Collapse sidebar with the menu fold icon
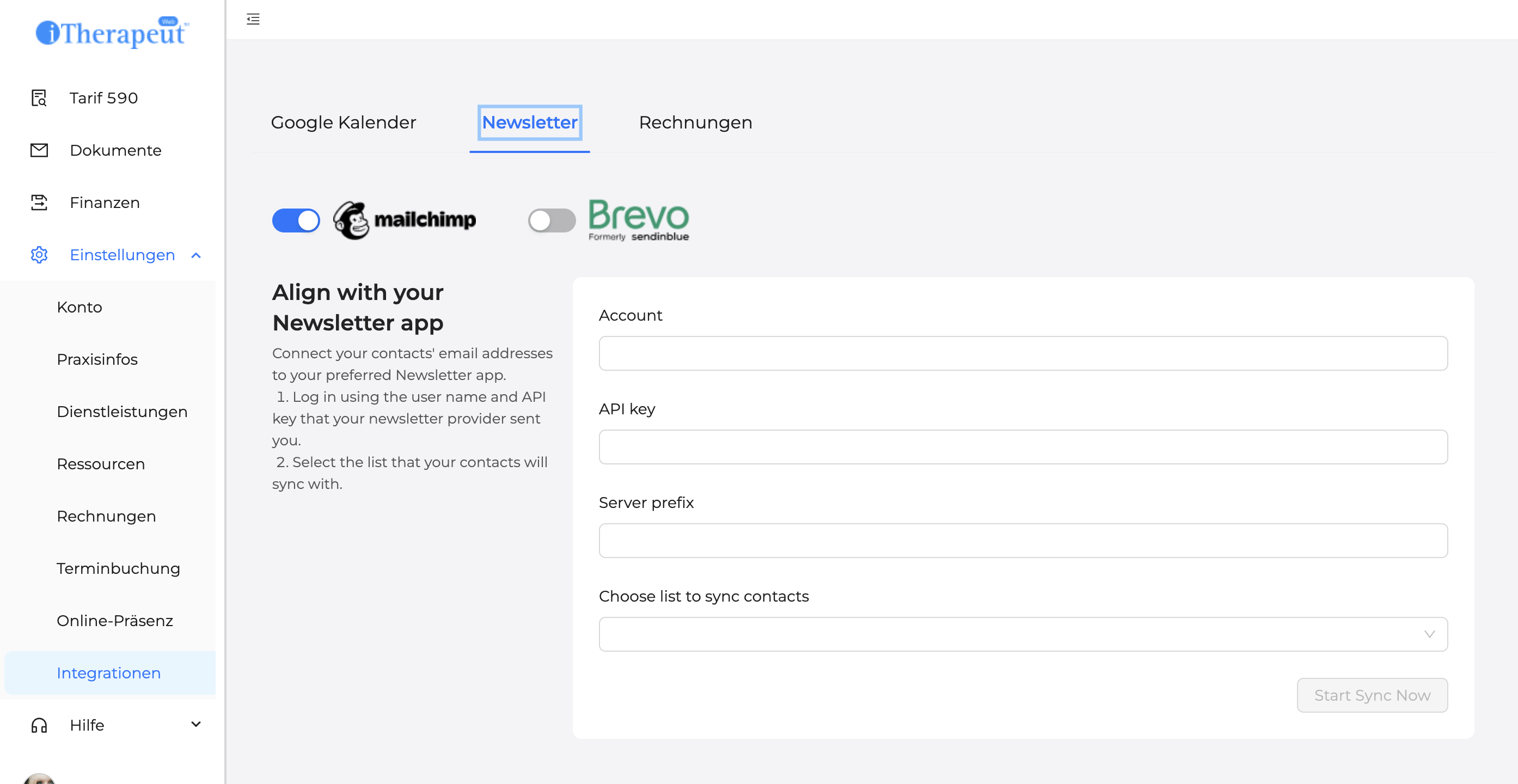 (253, 20)
